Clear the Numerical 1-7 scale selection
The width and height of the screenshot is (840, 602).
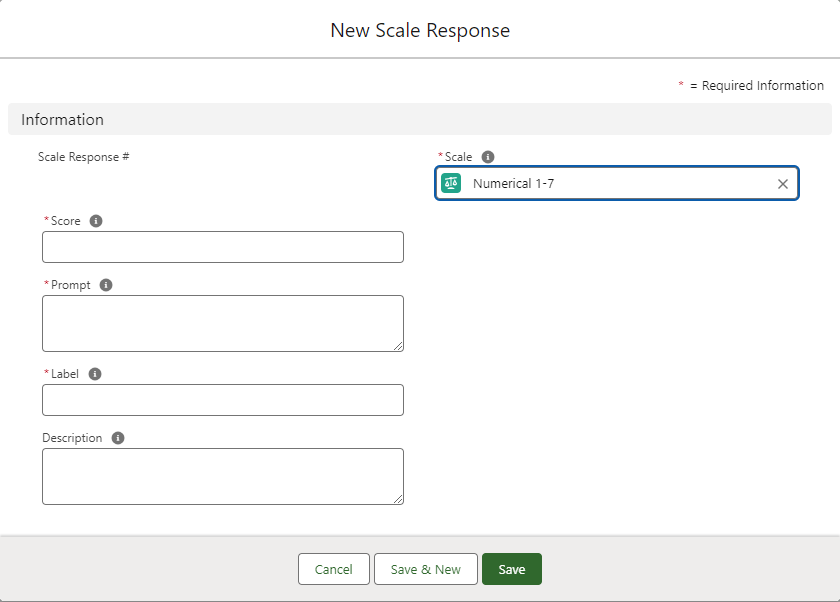[782, 184]
